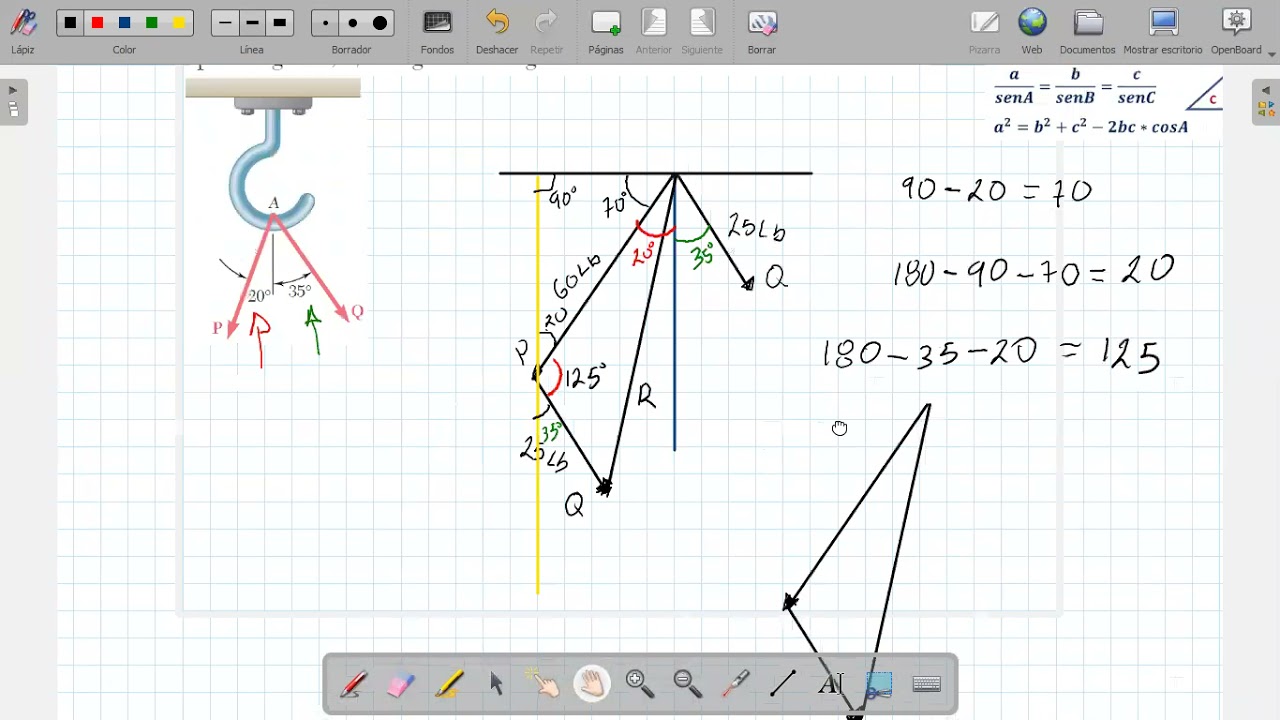Click the zoom out magnifier
This screenshot has width=1280, height=720.
point(688,684)
